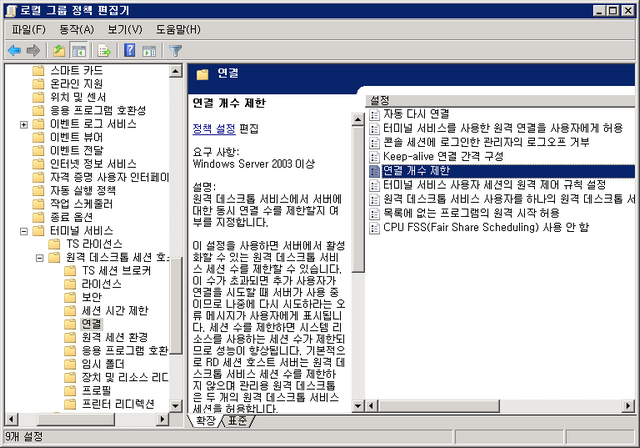Click the folder icon beside 종료 옵션

38,217
